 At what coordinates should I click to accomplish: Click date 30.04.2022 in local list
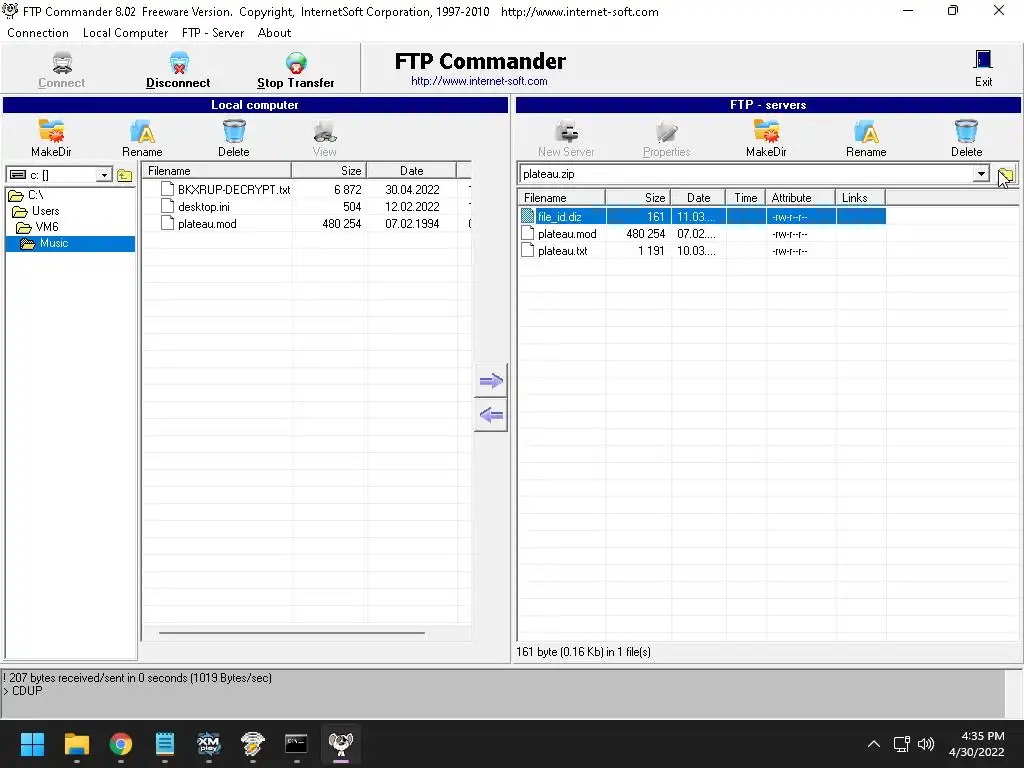coord(412,189)
